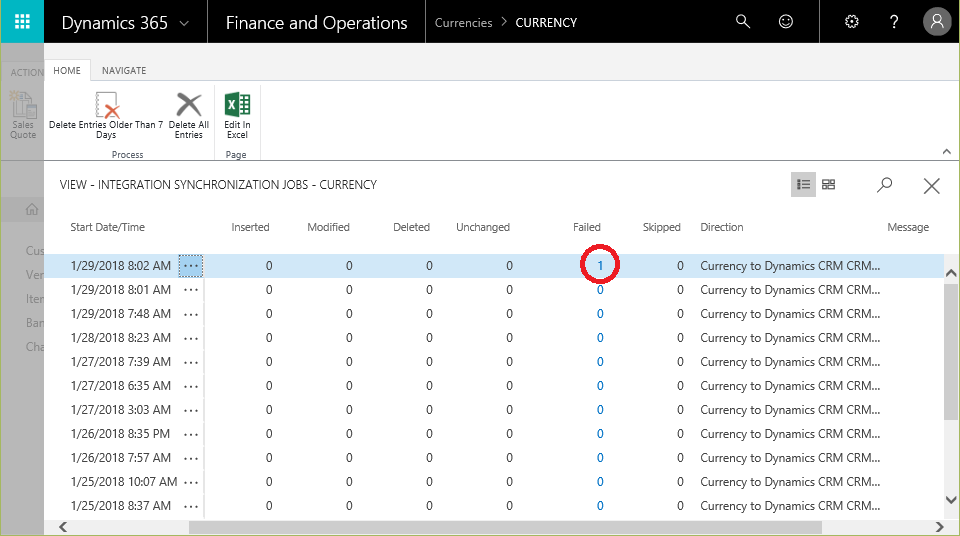The image size is (960, 536).
Task: Click the vertical scrollbar thumb
Action: 951,351
